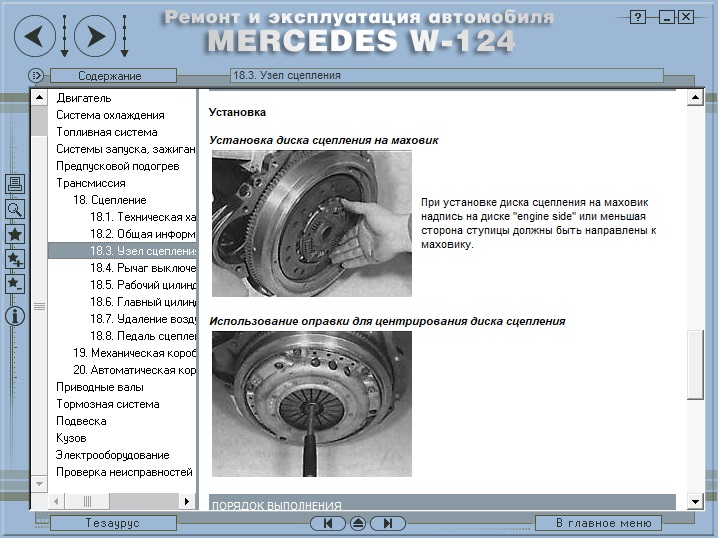
Task: Open 18.2. Общая информация section
Action: (143, 234)
